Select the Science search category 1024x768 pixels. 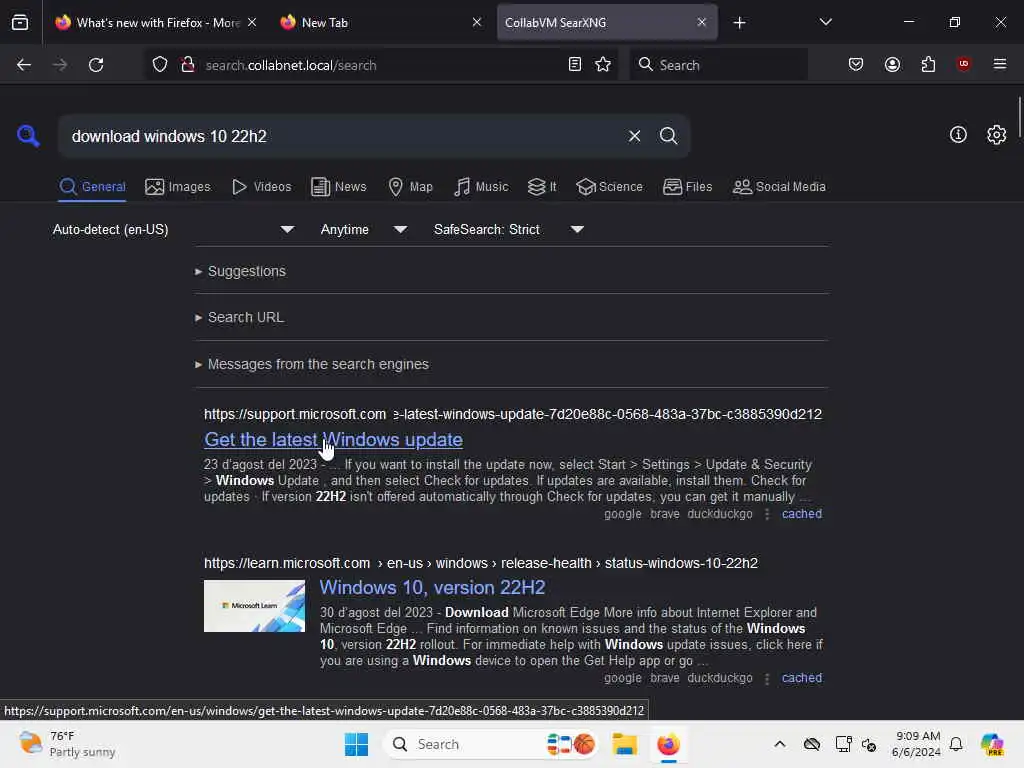click(609, 187)
